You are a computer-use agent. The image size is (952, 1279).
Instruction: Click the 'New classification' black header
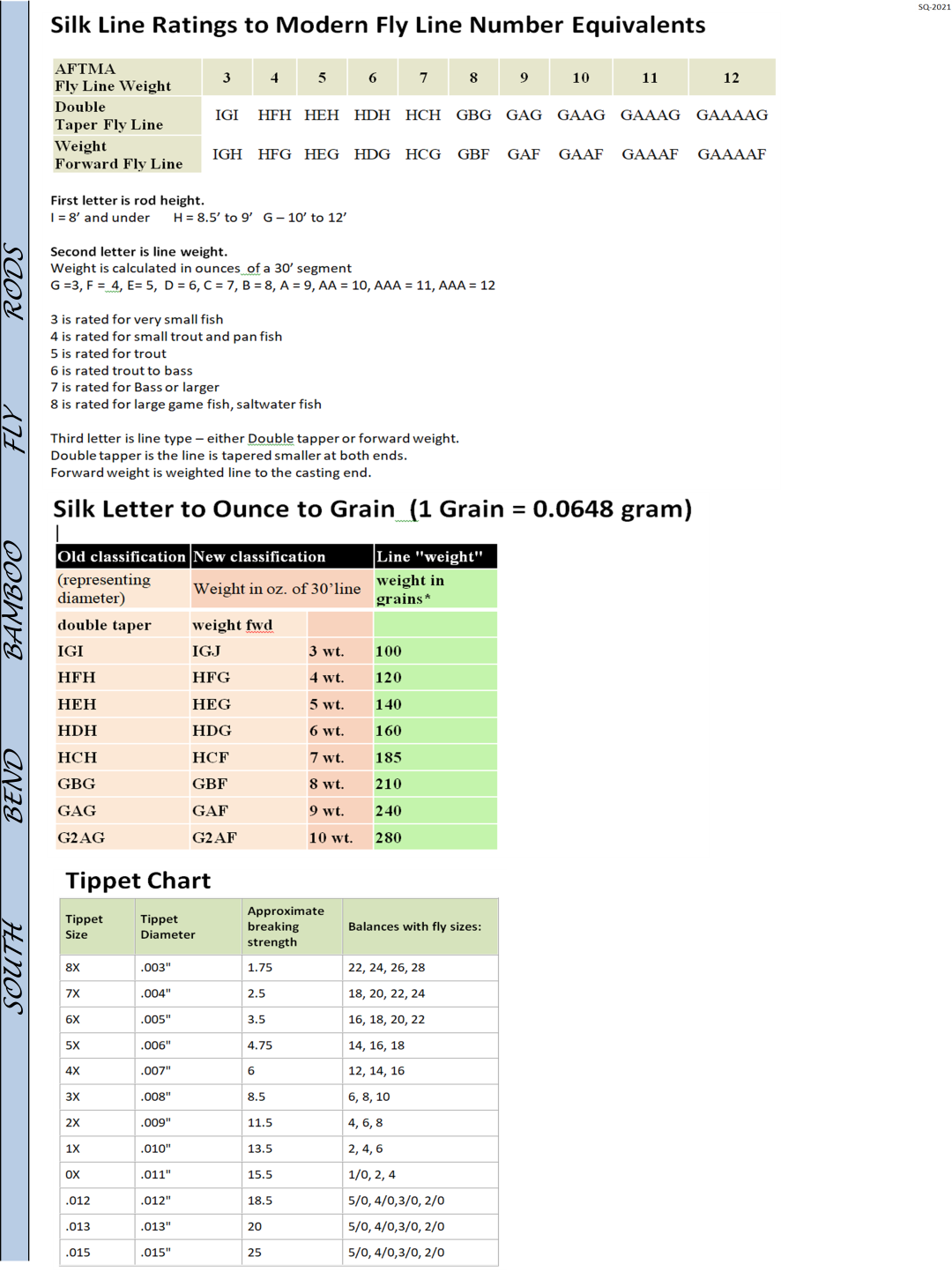point(282,556)
